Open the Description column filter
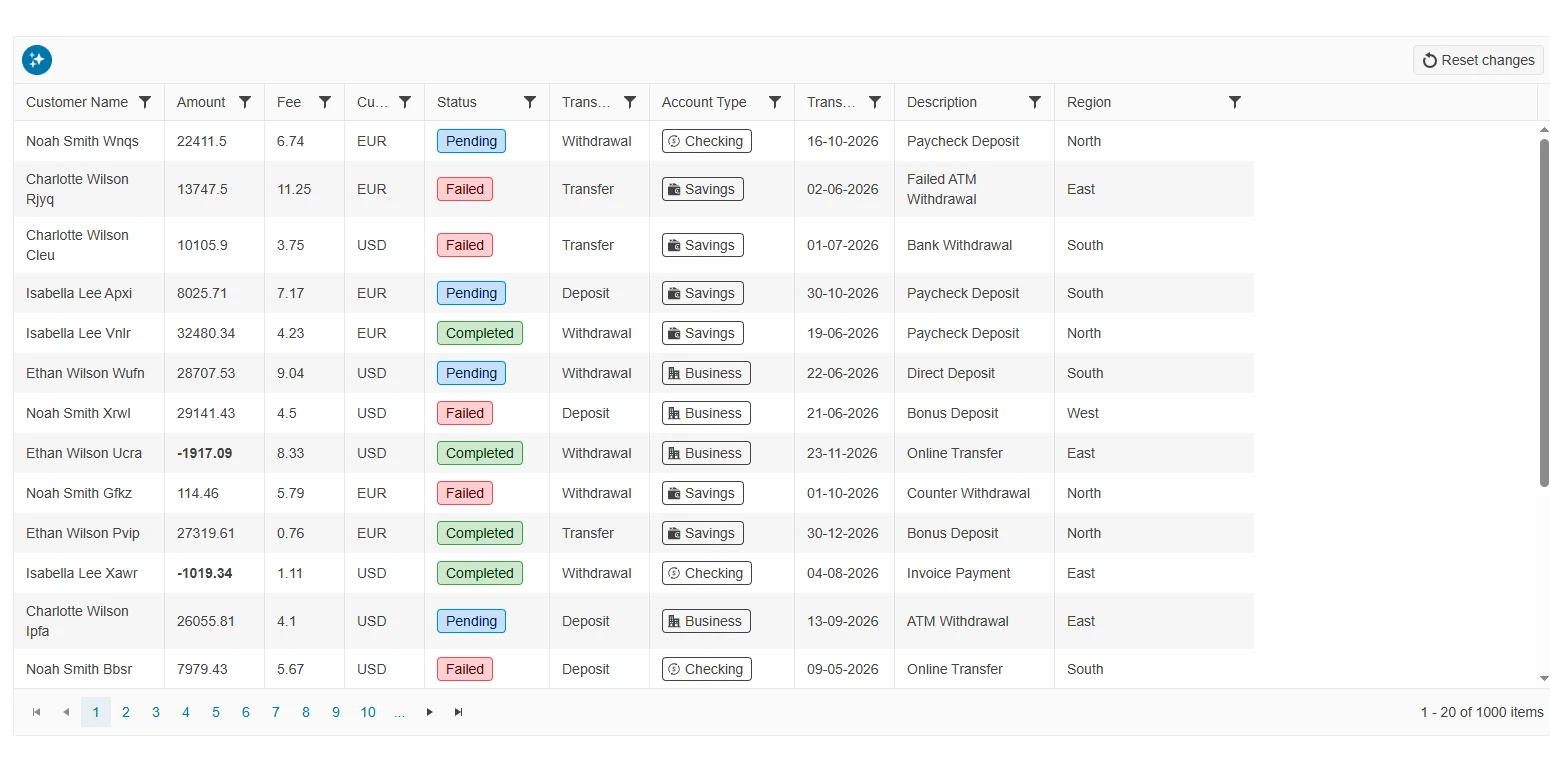Screen dimensions: 1550x771 point(1036,102)
